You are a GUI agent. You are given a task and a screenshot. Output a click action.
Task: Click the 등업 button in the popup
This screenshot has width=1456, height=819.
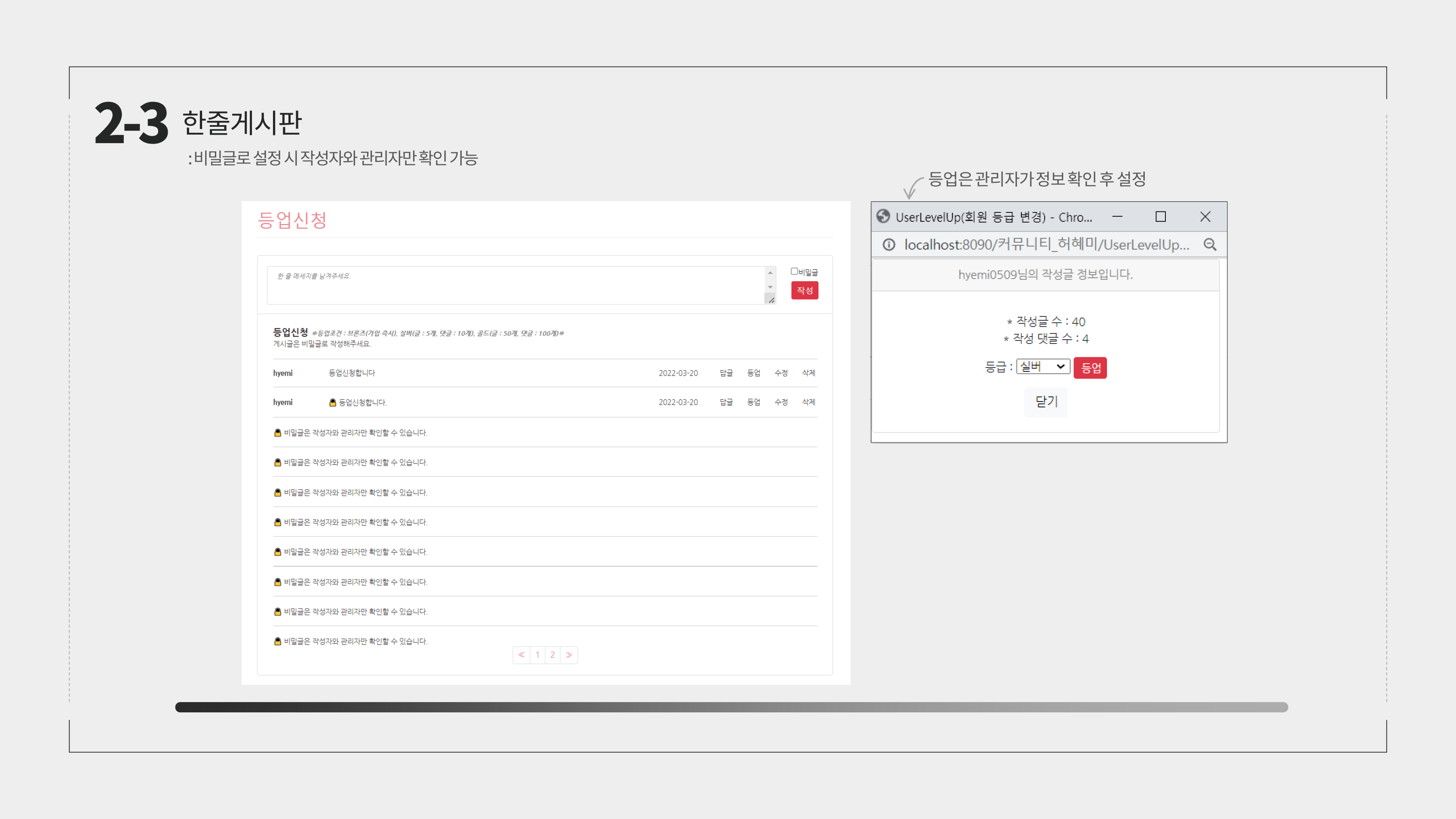point(1090,368)
